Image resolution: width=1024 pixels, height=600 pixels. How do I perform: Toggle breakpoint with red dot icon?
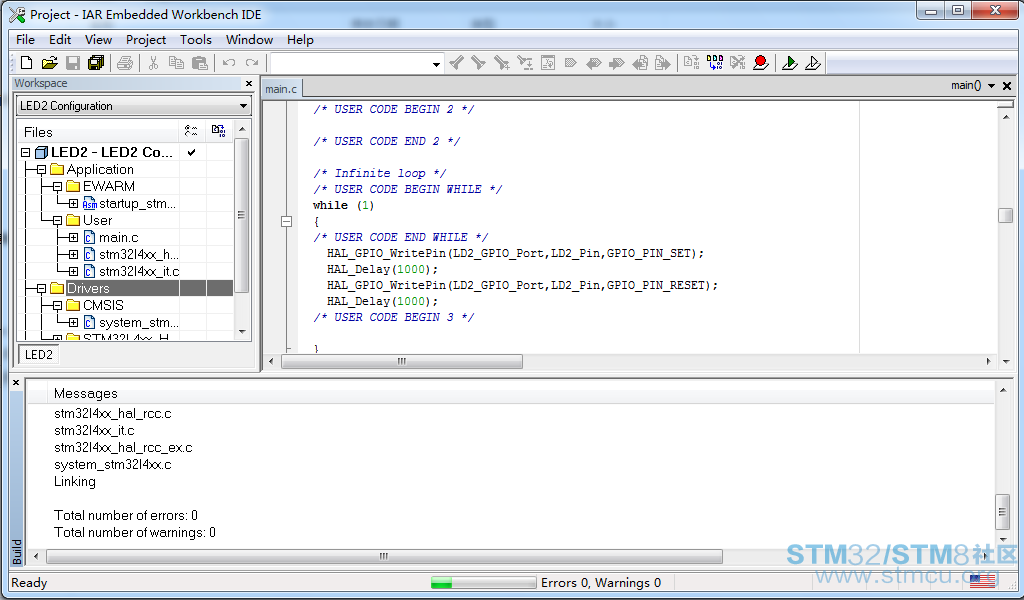761,63
